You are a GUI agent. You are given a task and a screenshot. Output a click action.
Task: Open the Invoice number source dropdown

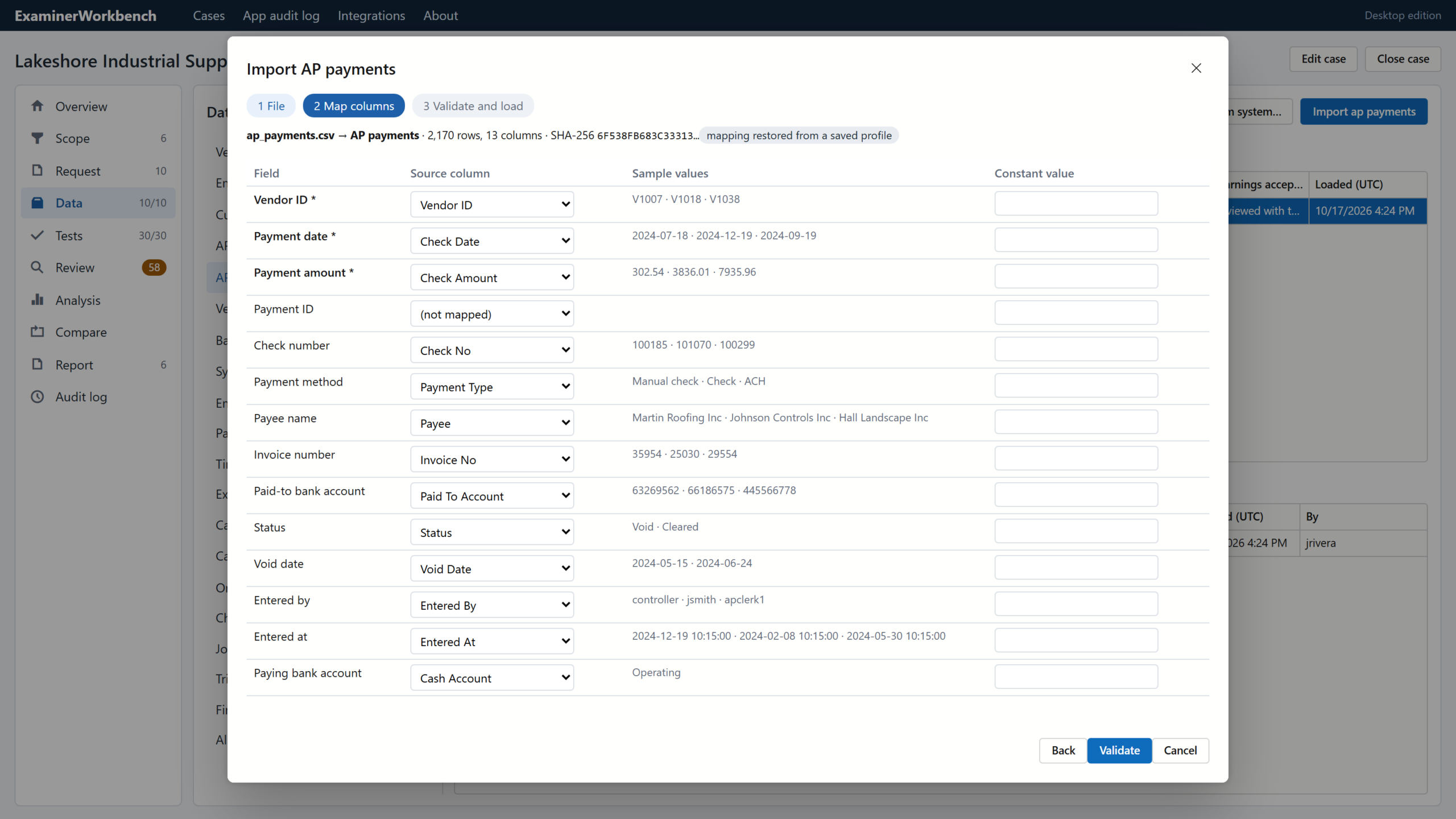point(492,459)
